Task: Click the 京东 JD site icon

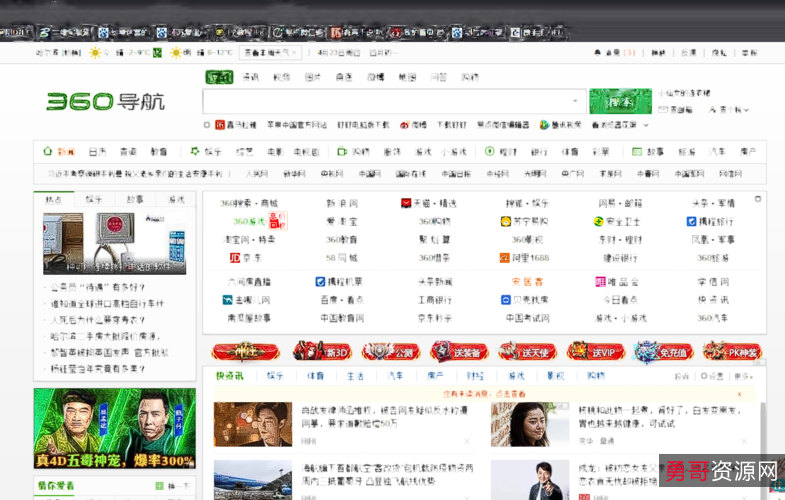Action: click(x=235, y=258)
